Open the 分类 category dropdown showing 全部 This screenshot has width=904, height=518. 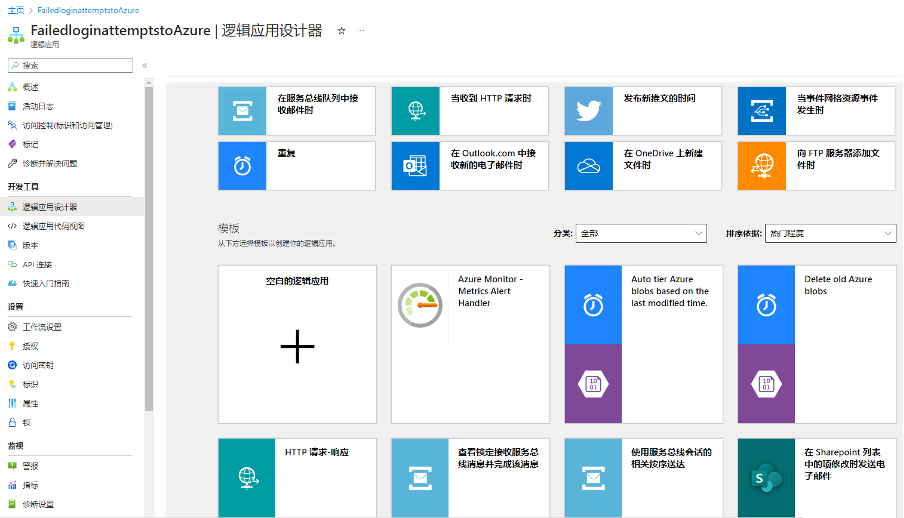tap(641, 233)
